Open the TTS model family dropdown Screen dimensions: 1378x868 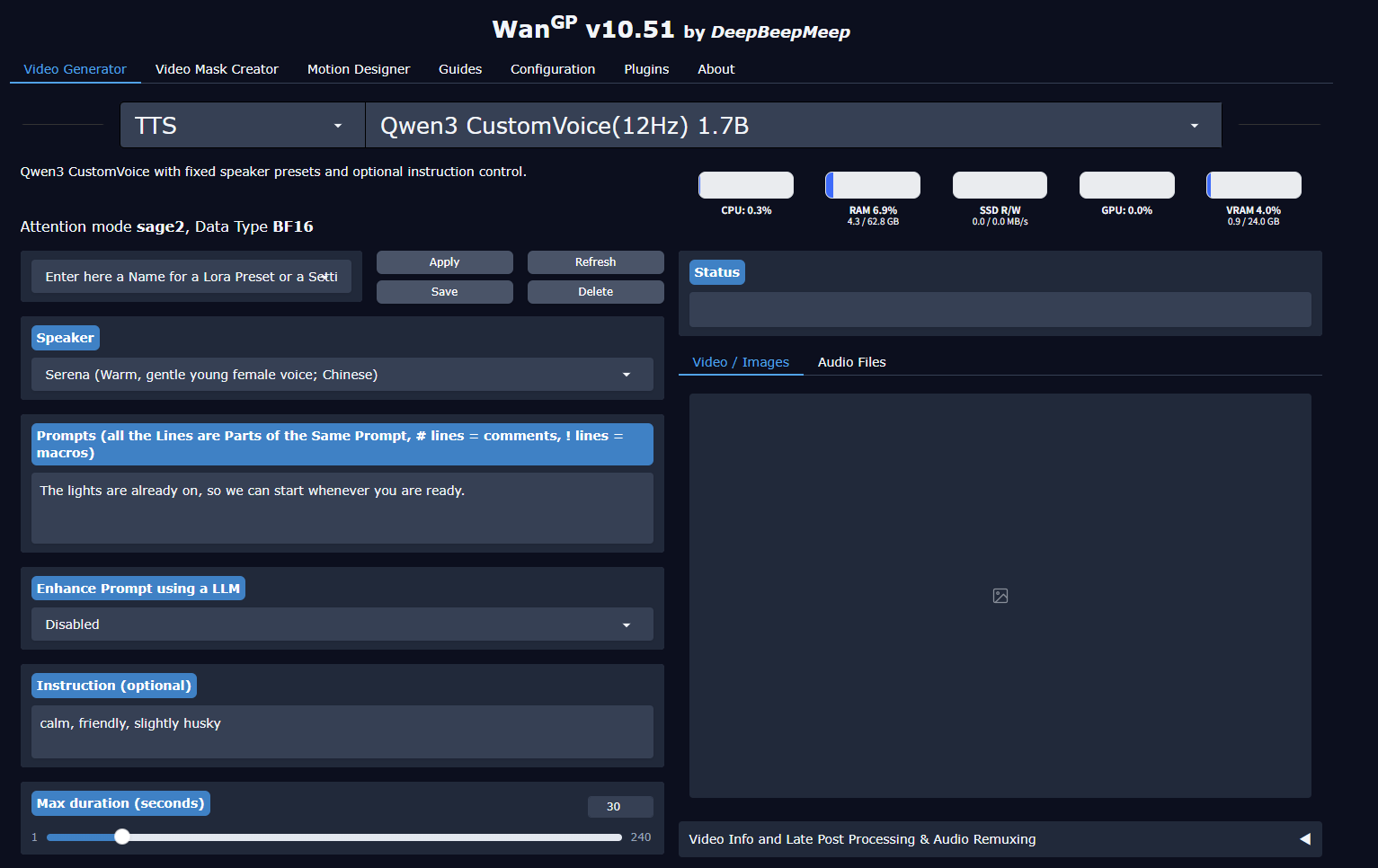tap(242, 126)
